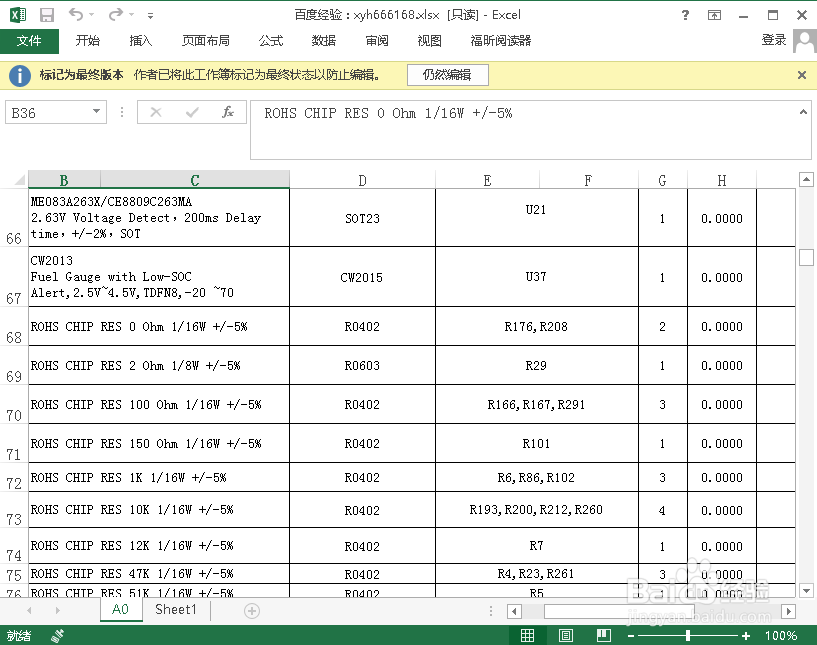817x645 pixels.
Task: Select Normal view icon in status bar
Action: [527, 635]
